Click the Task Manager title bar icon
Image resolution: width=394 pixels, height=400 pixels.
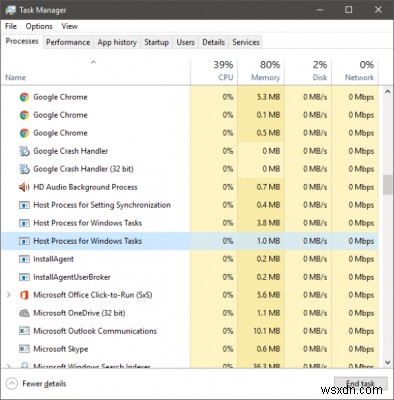[11, 10]
